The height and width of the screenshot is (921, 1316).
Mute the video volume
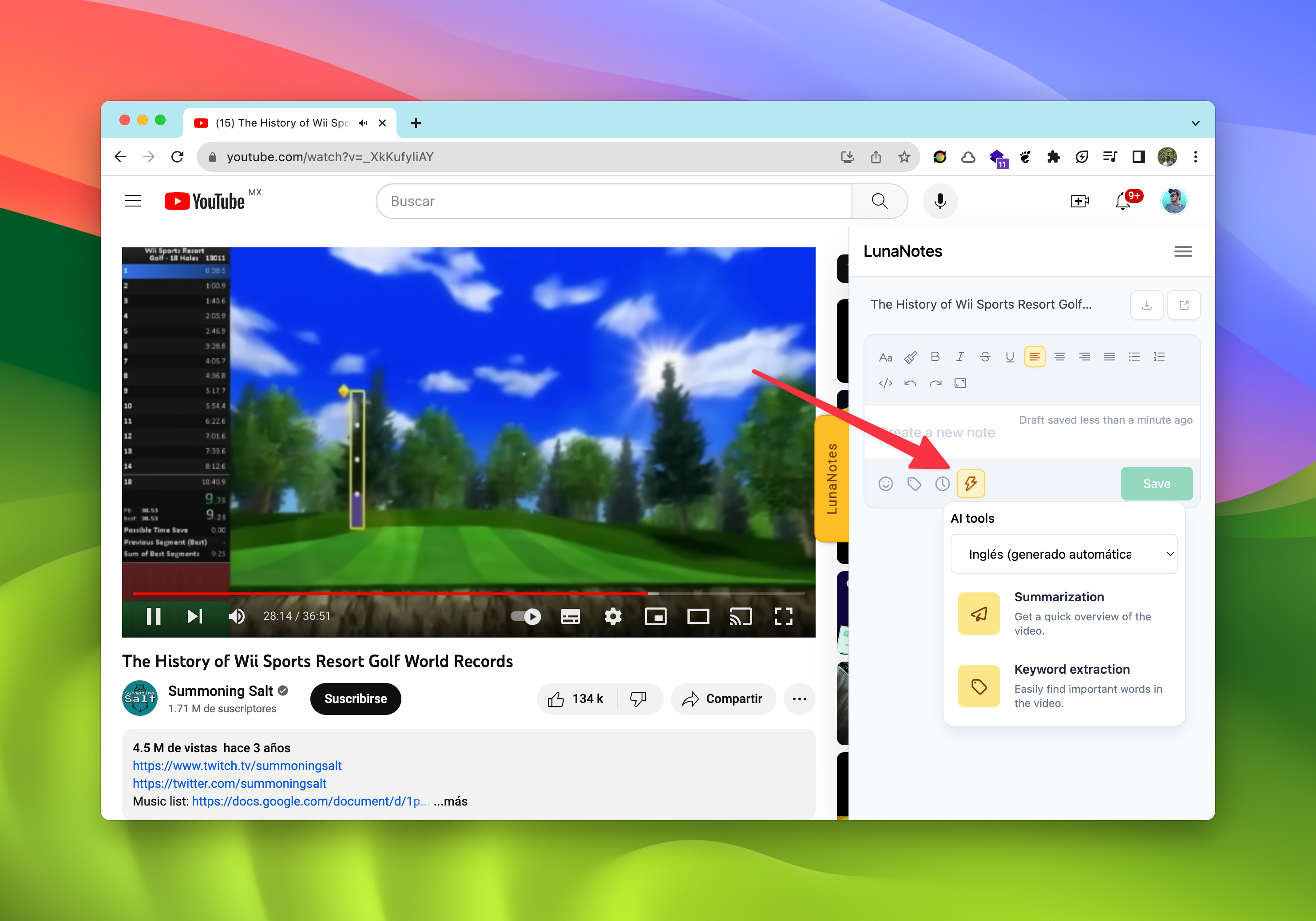pyautogui.click(x=236, y=616)
